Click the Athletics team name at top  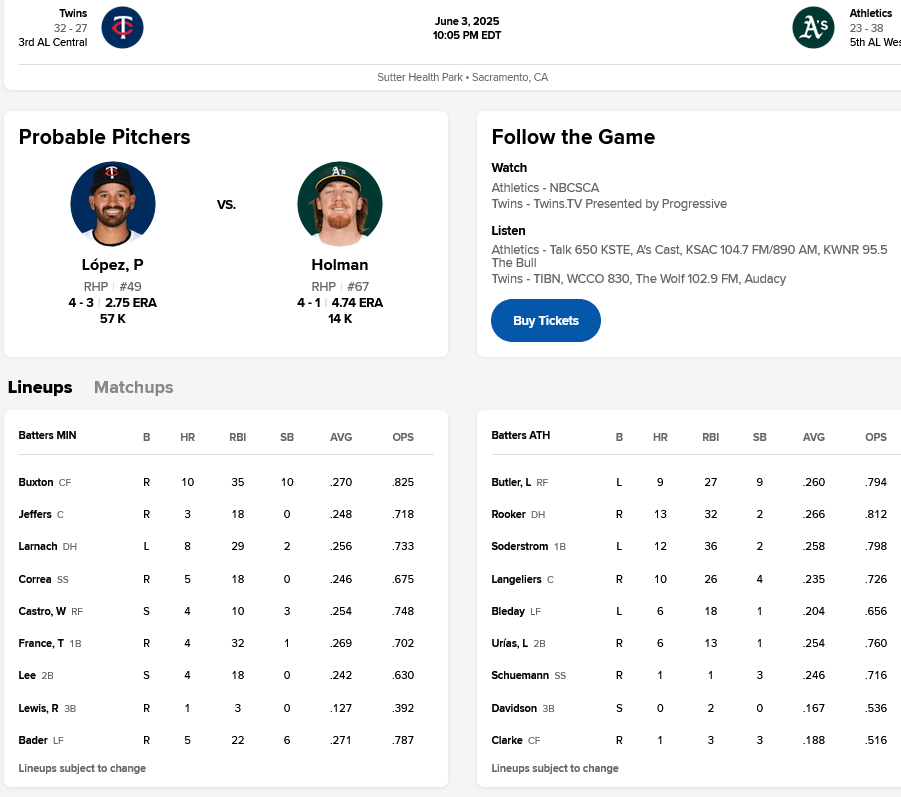tap(870, 13)
